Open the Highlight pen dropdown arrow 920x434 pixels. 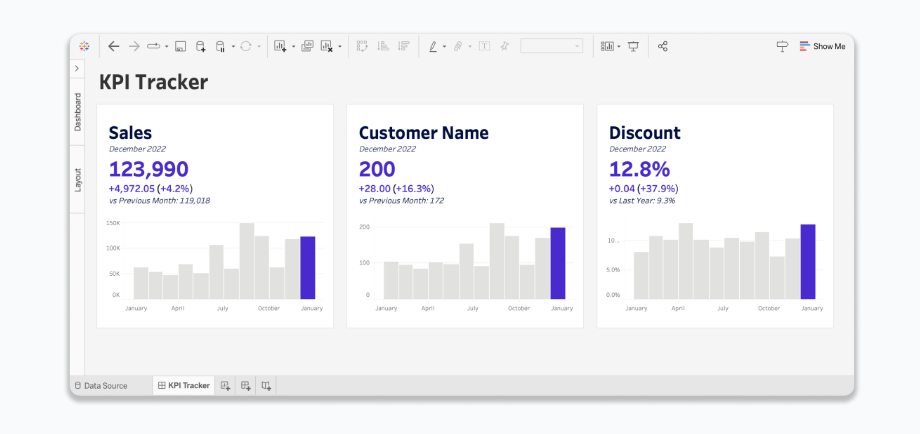pyautogui.click(x=444, y=47)
